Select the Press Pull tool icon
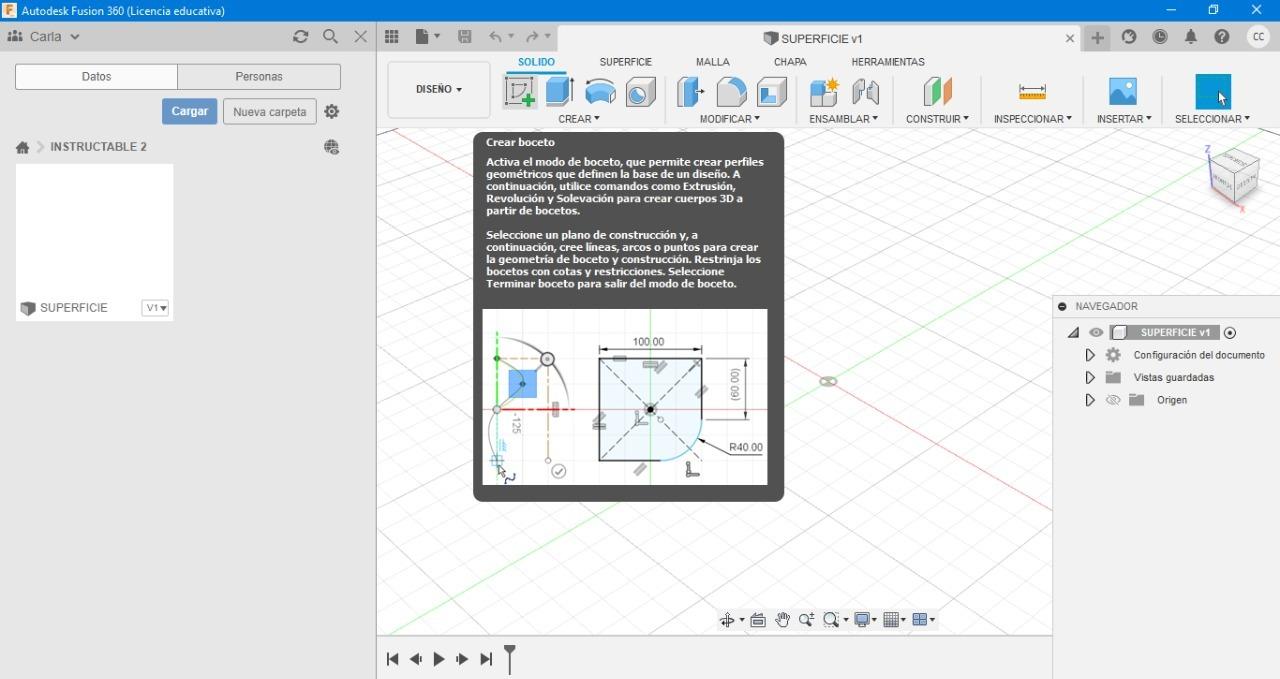Viewport: 1280px width, 679px height. coord(691,92)
